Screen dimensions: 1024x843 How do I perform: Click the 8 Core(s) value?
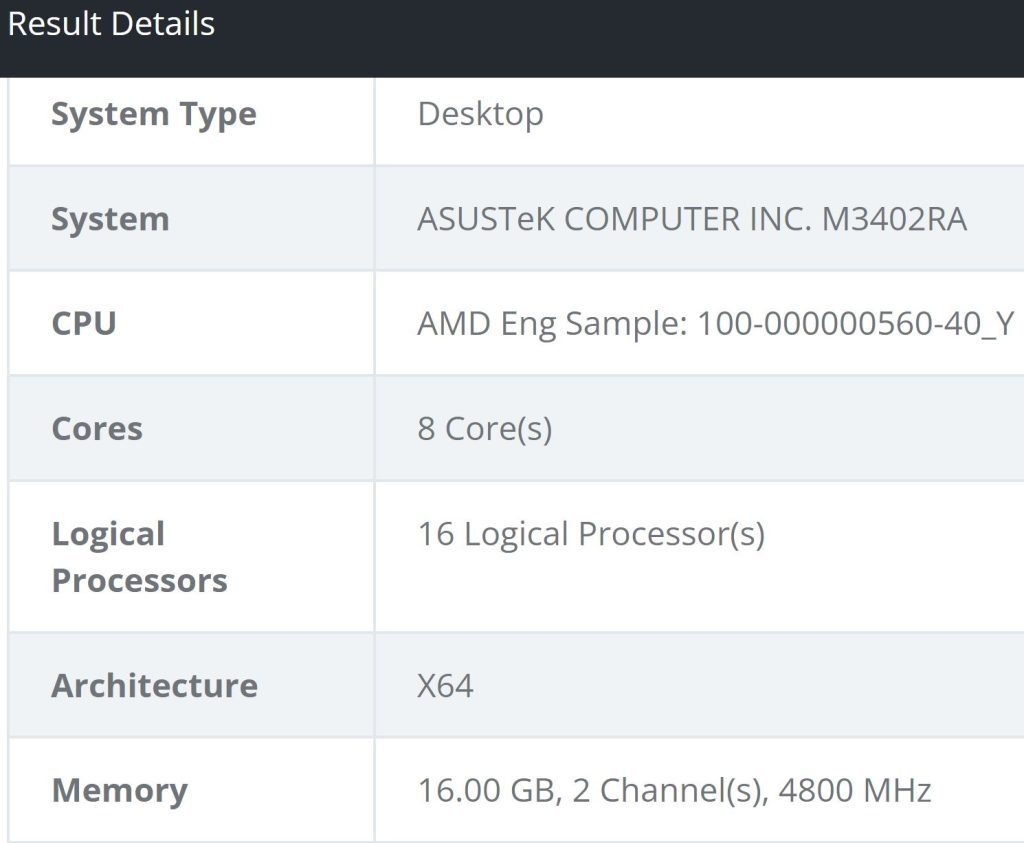[x=484, y=429]
